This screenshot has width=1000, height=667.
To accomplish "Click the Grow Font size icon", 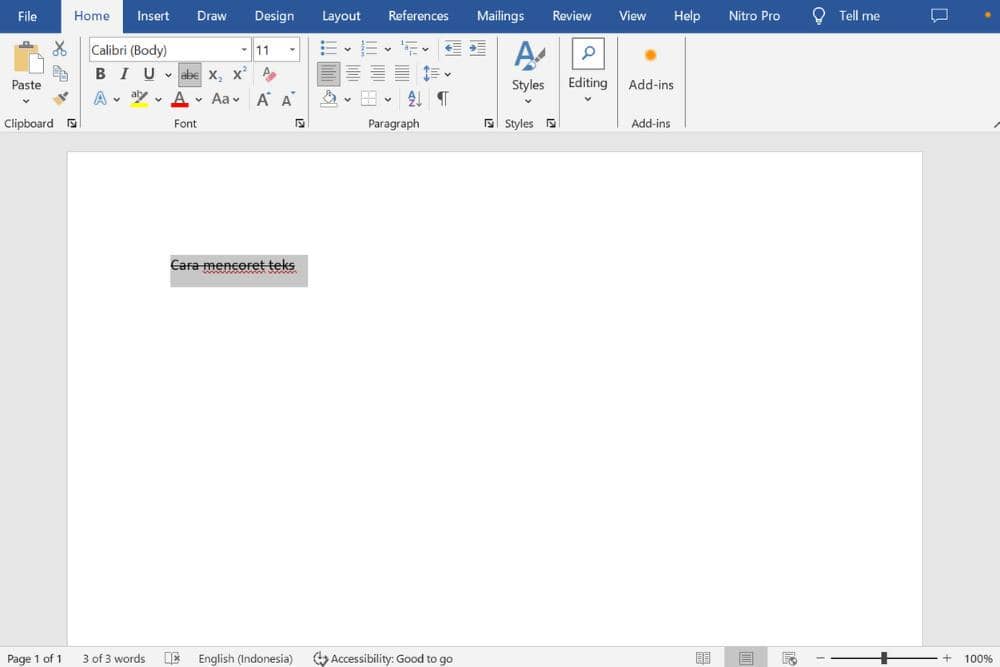I will coord(263,99).
